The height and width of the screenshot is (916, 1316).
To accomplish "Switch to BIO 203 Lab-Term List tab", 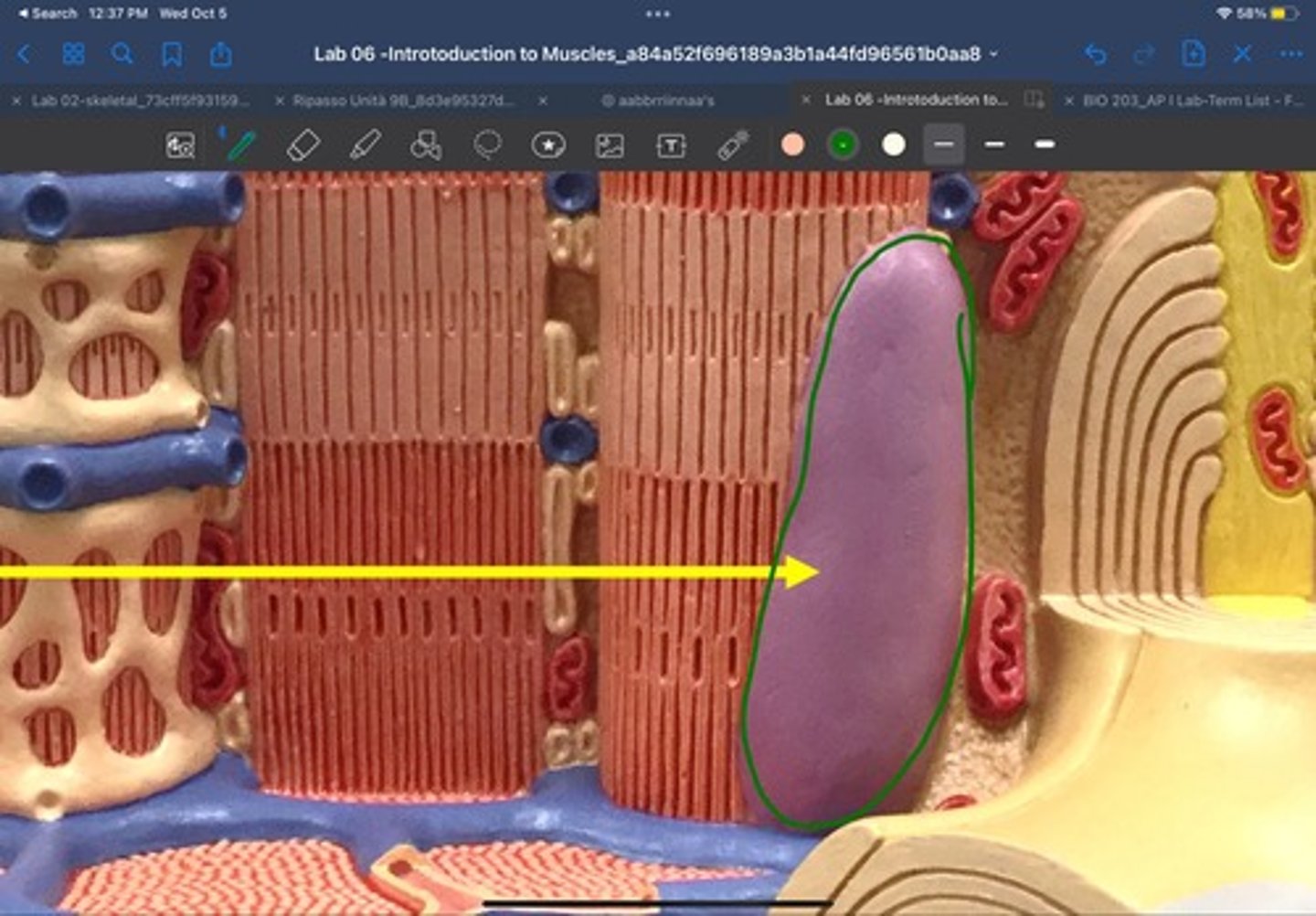I will [1192, 101].
